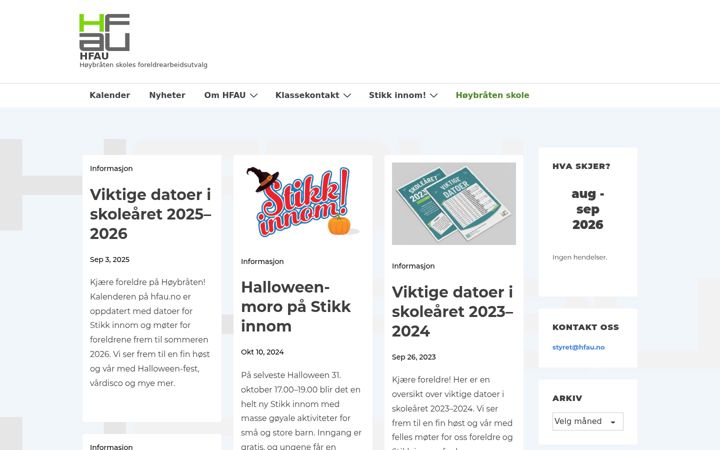Open the Klassekontakt menu item

pyautogui.click(x=307, y=96)
